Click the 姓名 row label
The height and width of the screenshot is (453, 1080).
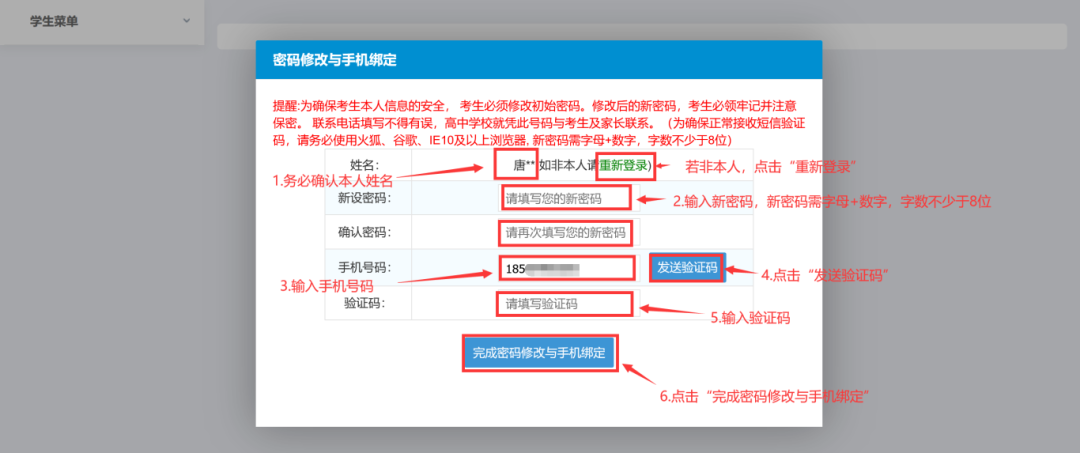click(365, 165)
